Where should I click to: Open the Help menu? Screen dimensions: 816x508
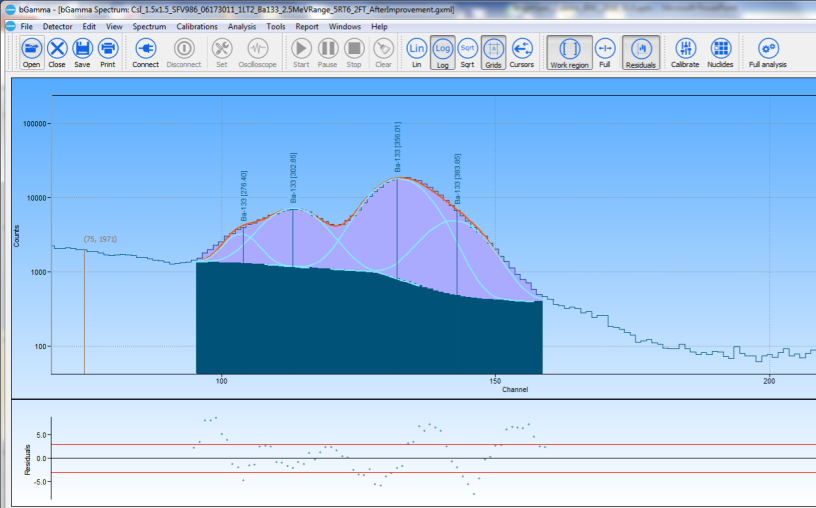point(379,26)
